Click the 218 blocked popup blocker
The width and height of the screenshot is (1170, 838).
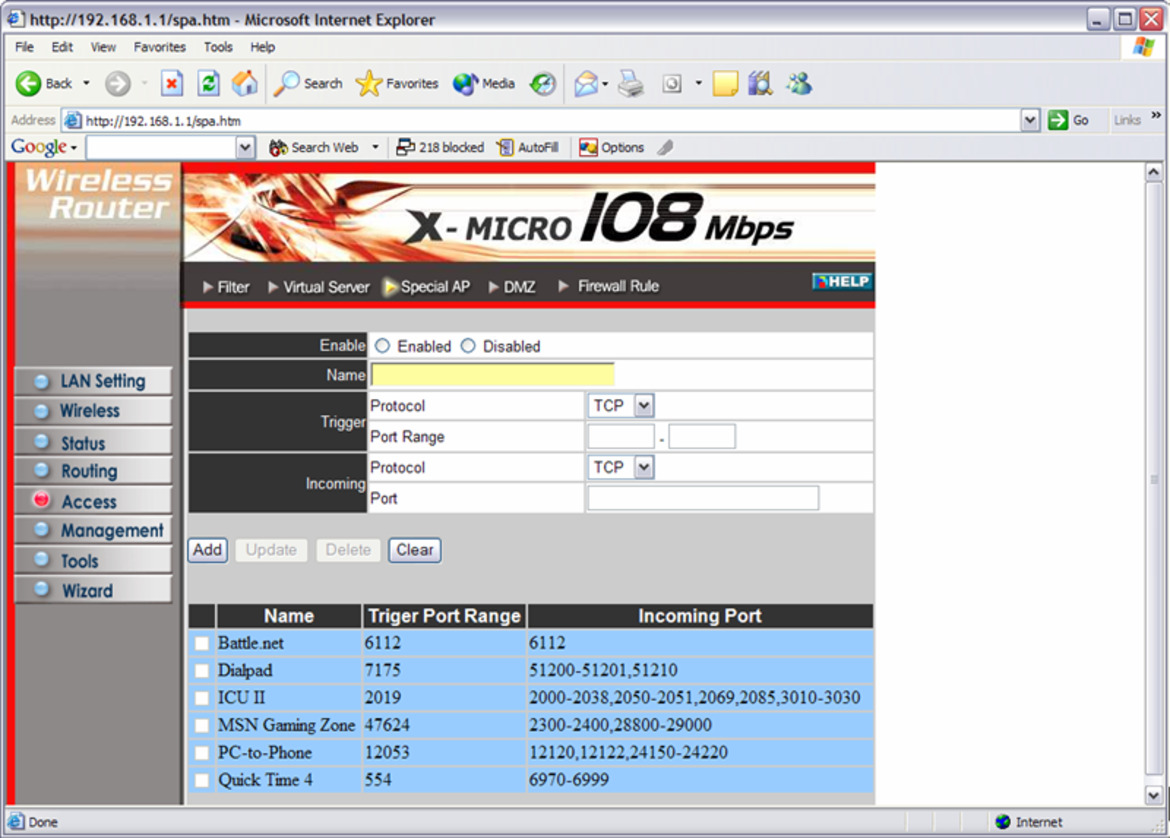coord(440,148)
